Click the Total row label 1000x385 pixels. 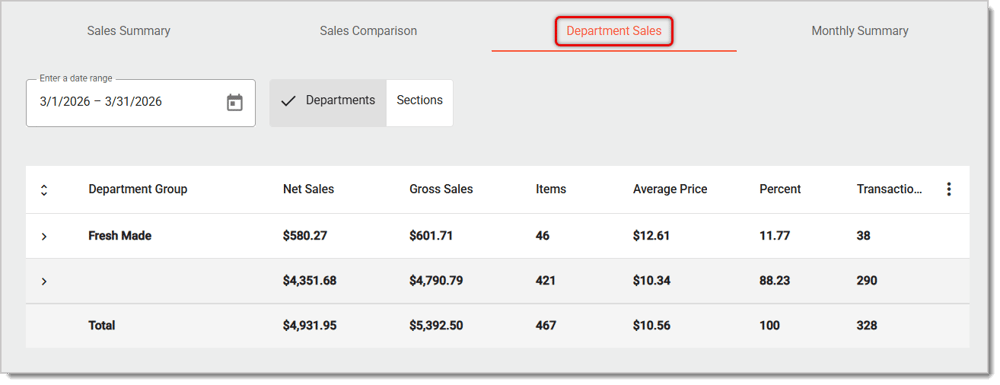(102, 326)
